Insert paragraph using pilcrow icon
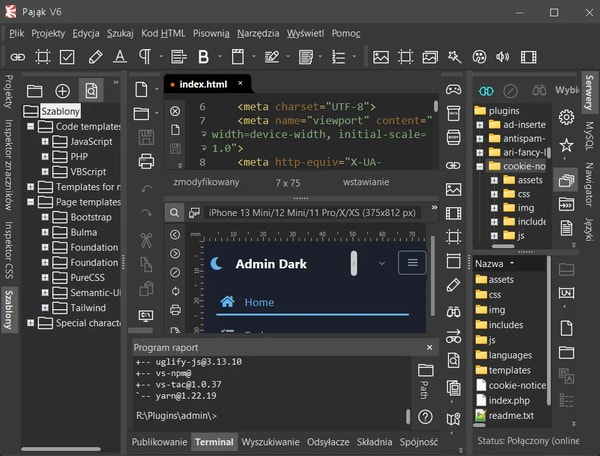This screenshot has height=456, width=600. [x=145, y=57]
